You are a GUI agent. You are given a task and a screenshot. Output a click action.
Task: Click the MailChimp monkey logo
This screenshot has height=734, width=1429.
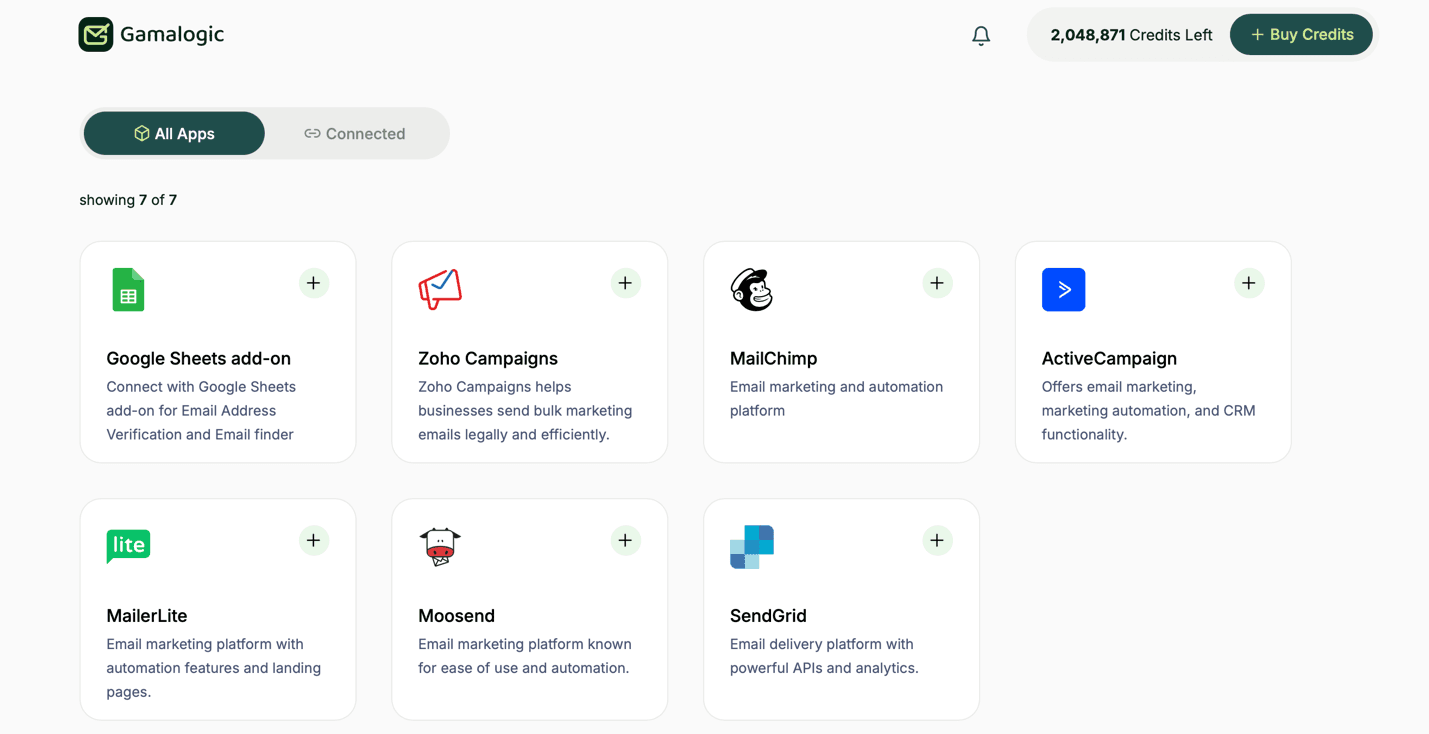tap(751, 290)
